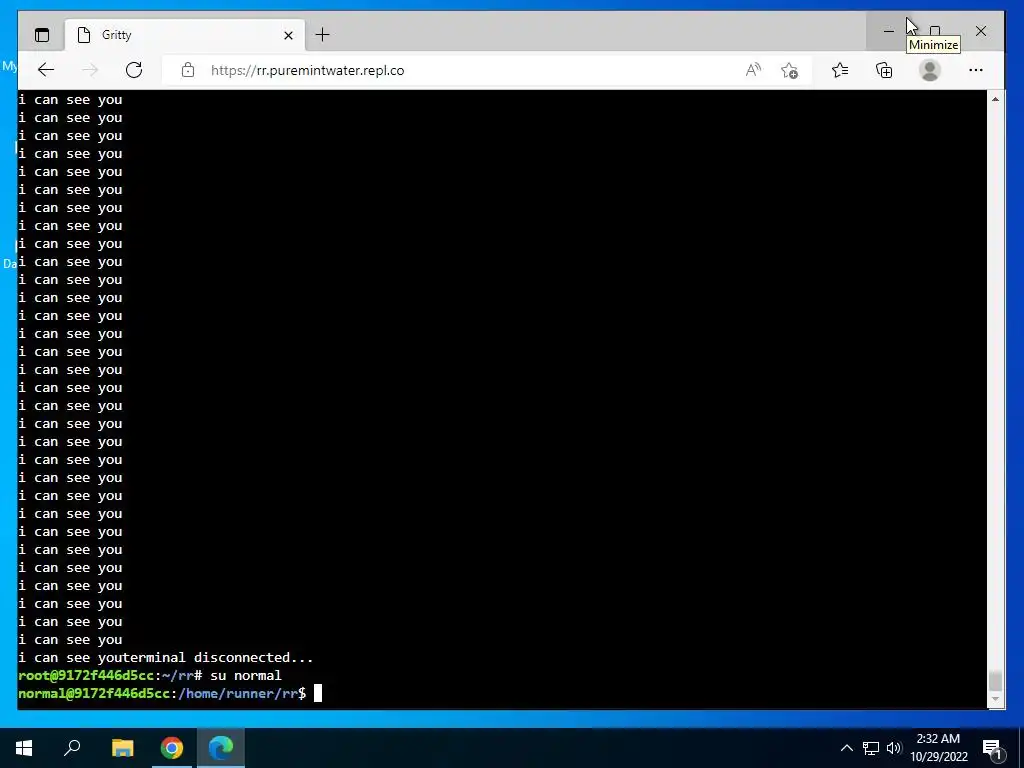Open the volume control icon
Image resolution: width=1024 pixels, height=768 pixels.
click(893, 748)
